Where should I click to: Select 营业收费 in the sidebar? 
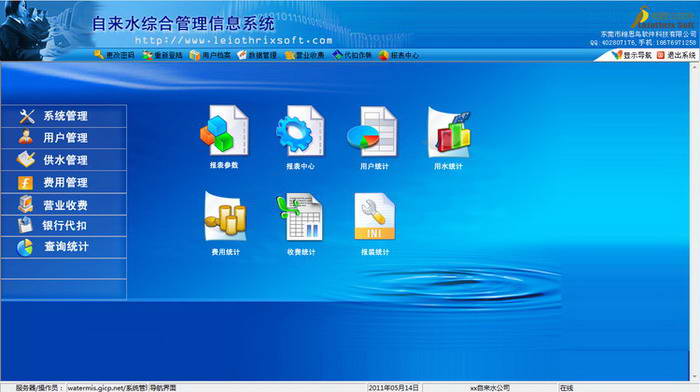64,204
